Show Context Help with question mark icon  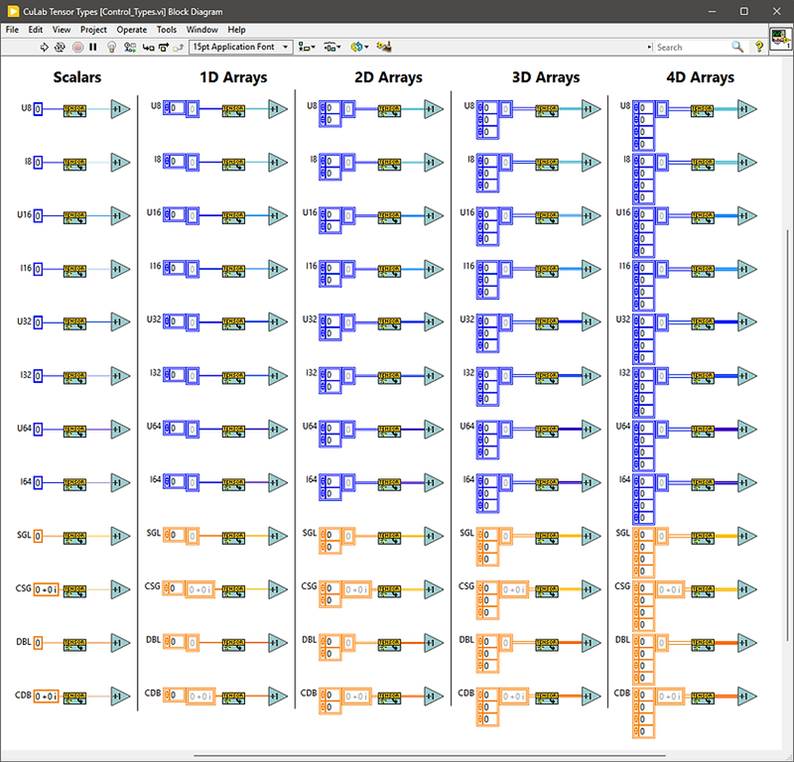pyautogui.click(x=759, y=47)
